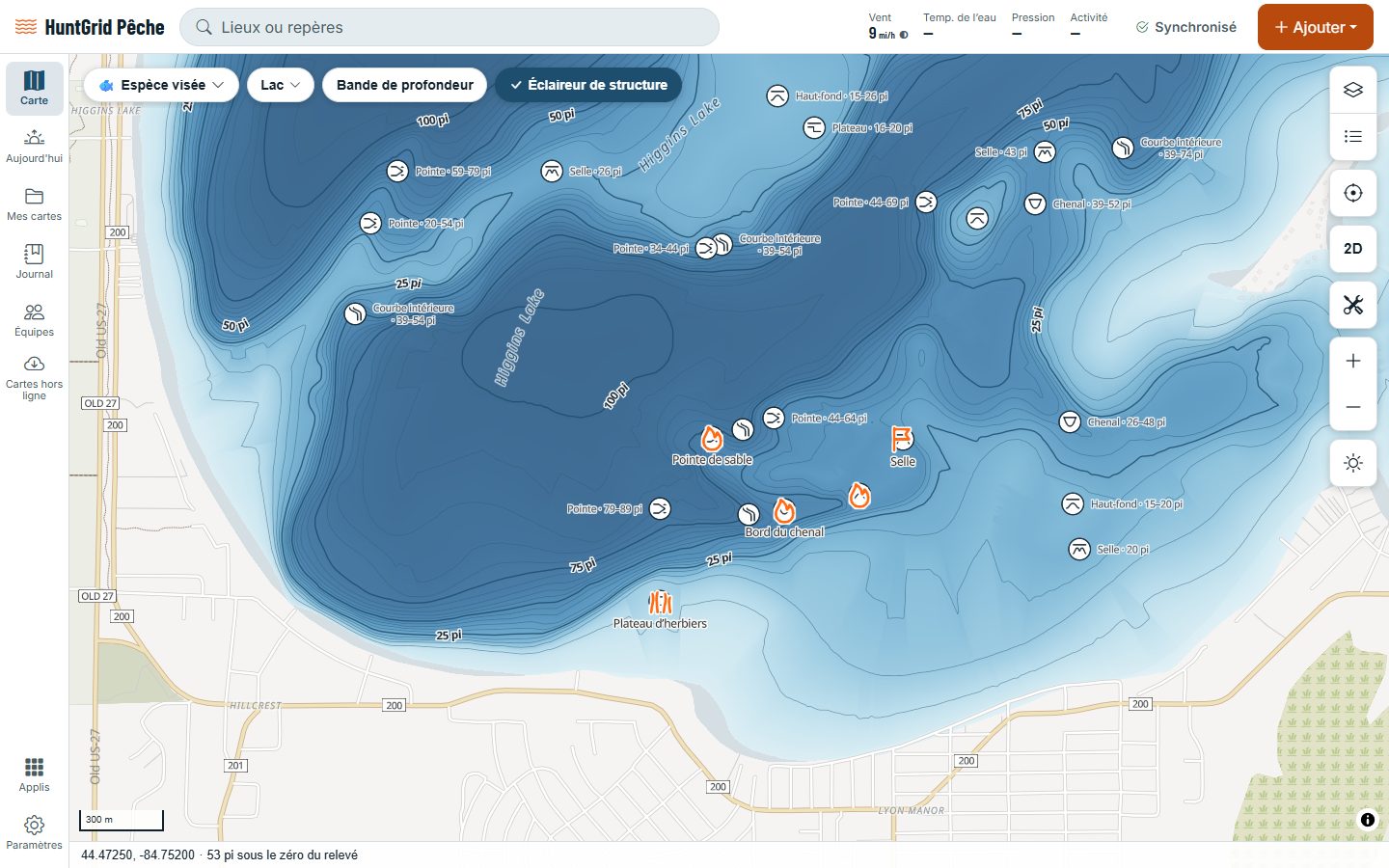The image size is (1389, 868).
Task: Open the Équipes sidebar section
Action: (35, 320)
